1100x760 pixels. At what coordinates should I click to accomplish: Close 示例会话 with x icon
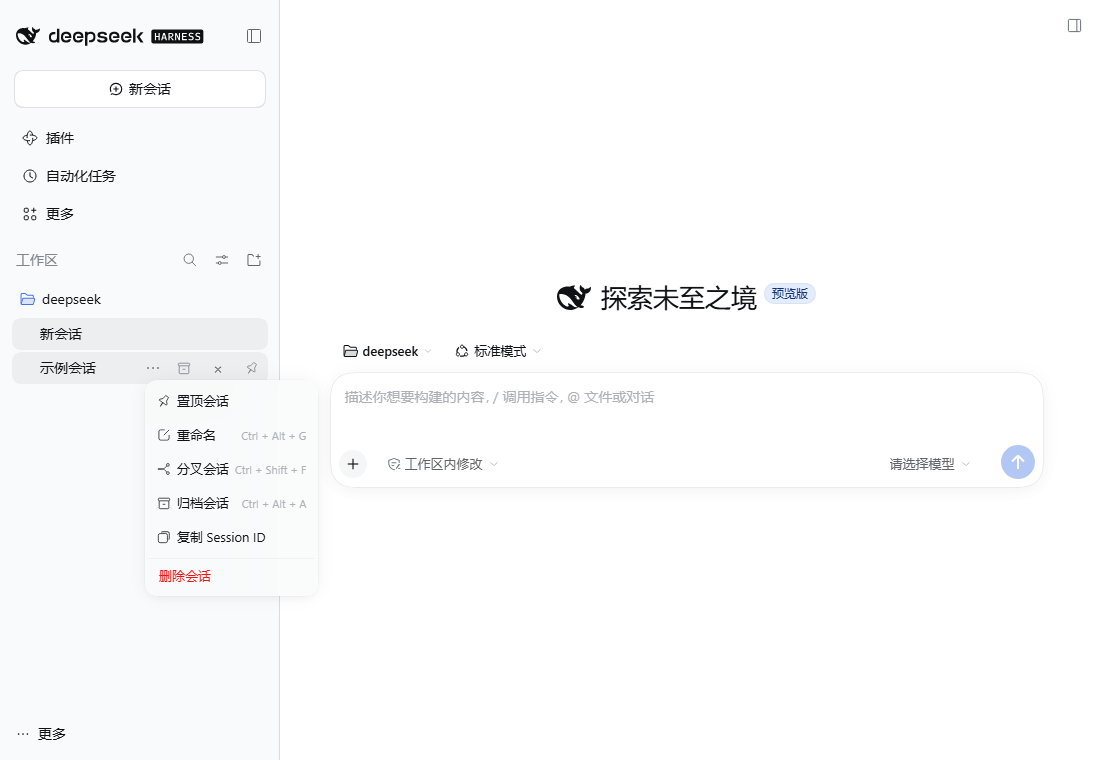217,369
